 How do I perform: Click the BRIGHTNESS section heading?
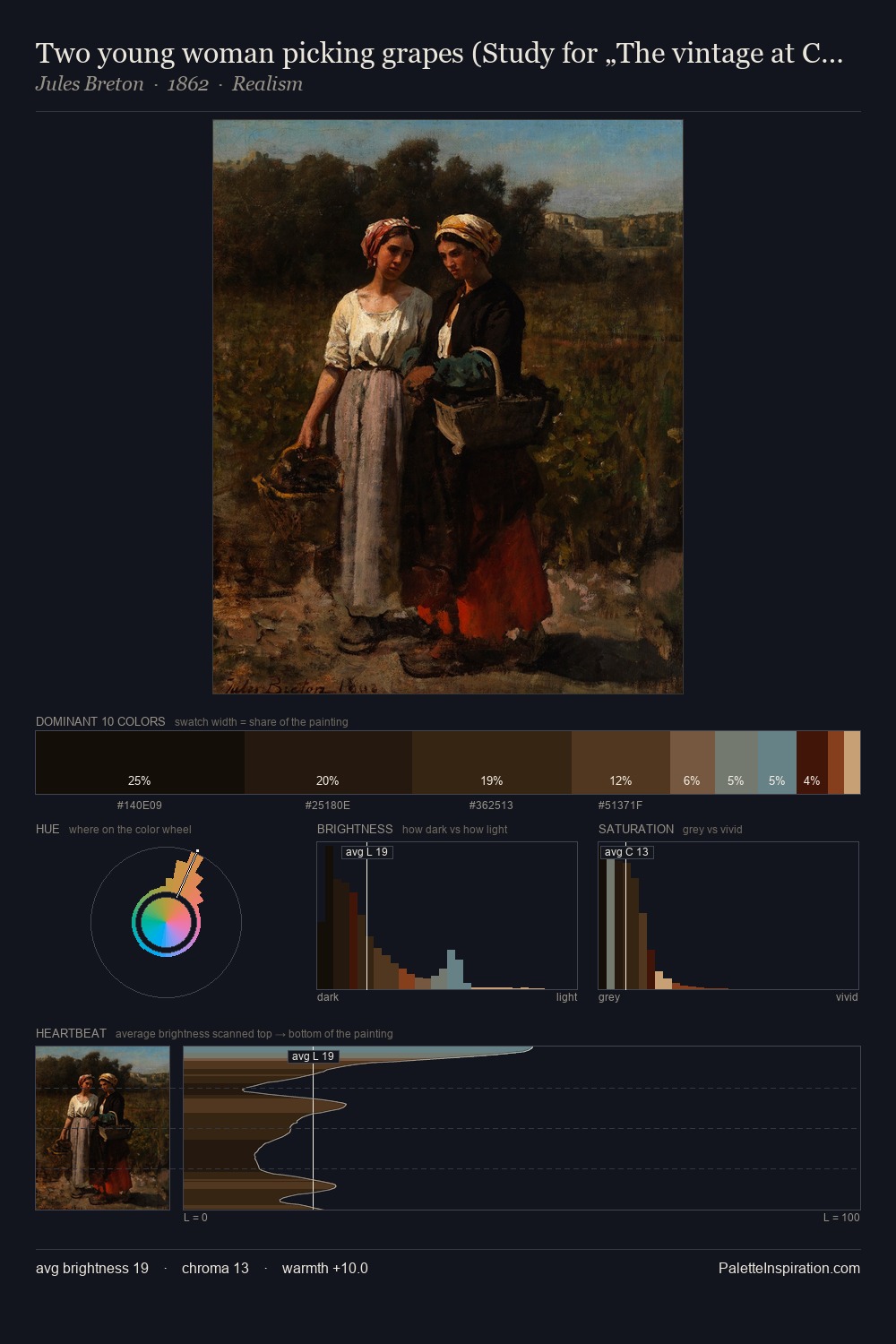pos(355,829)
